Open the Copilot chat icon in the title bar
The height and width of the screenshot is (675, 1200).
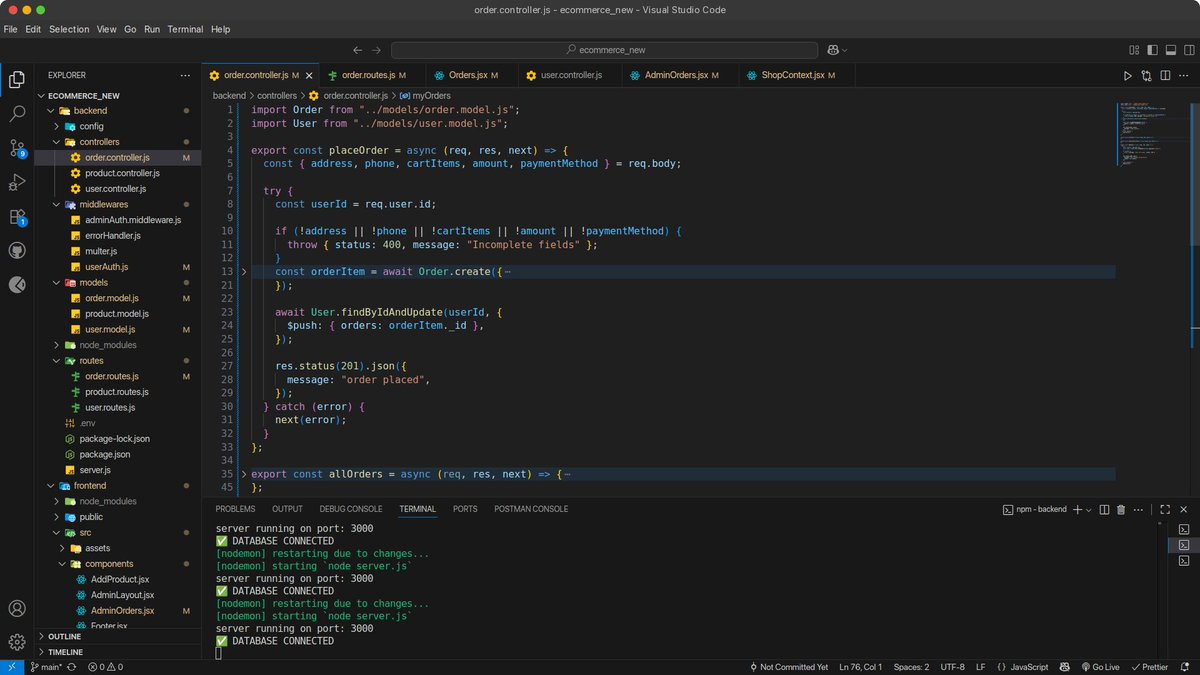coord(832,50)
